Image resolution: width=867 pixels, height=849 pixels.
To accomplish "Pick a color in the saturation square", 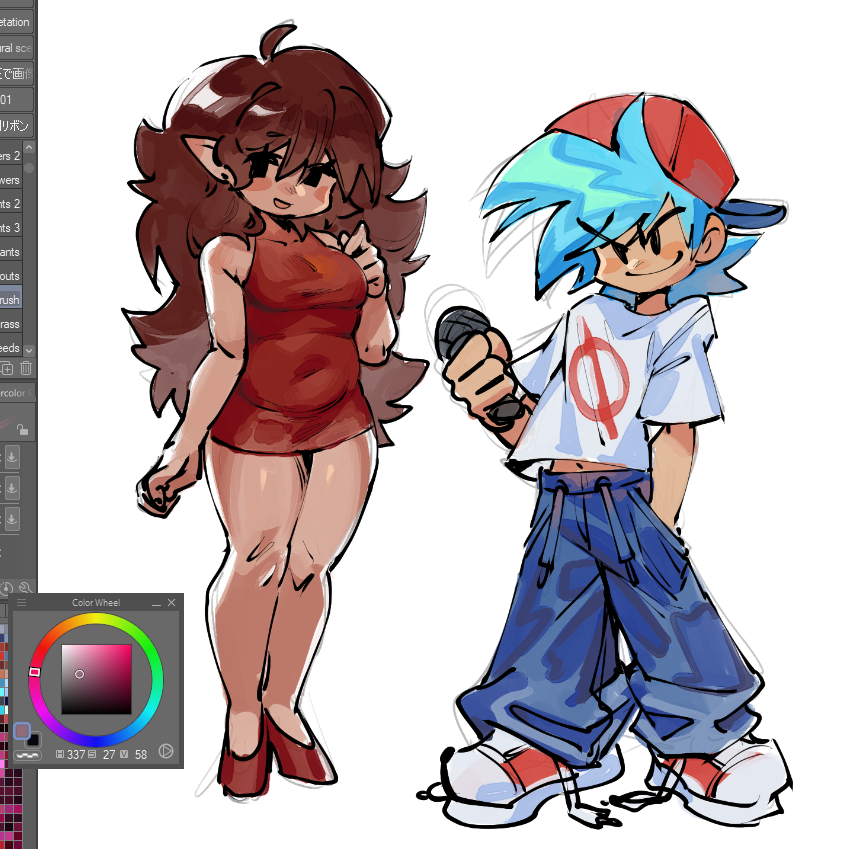I will [x=96, y=679].
